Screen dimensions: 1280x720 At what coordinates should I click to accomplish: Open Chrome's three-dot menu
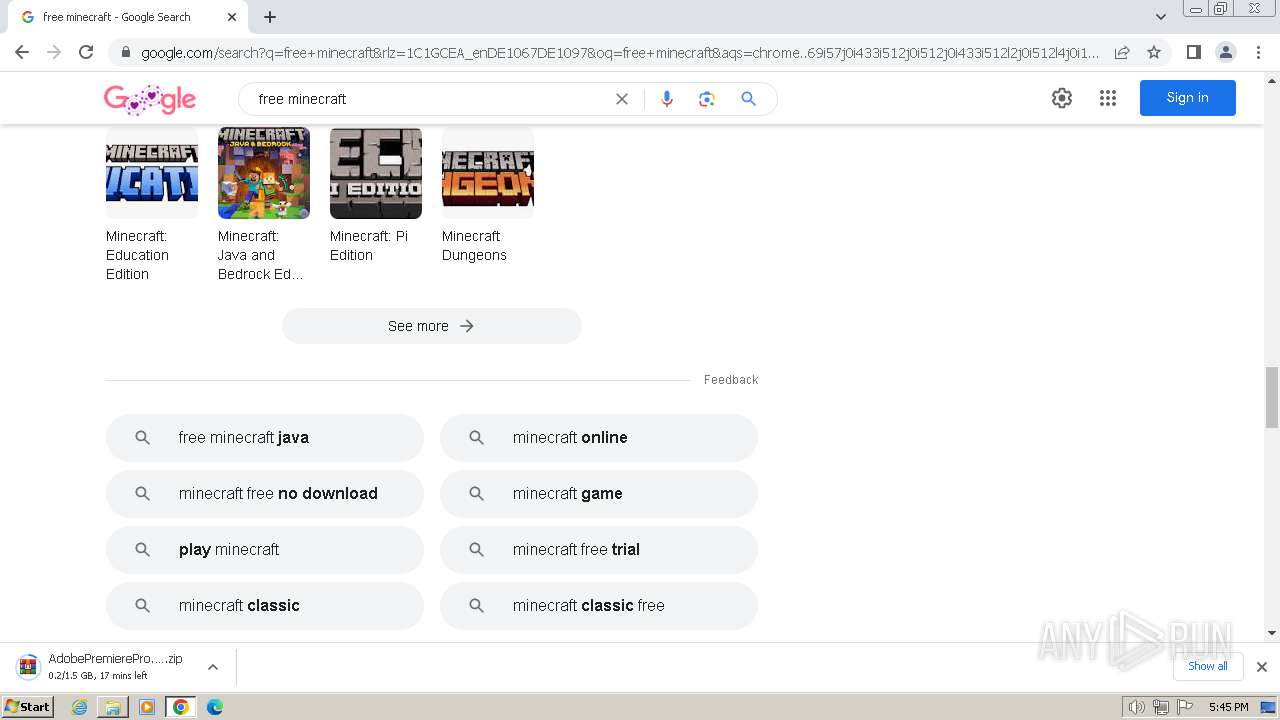(x=1258, y=52)
